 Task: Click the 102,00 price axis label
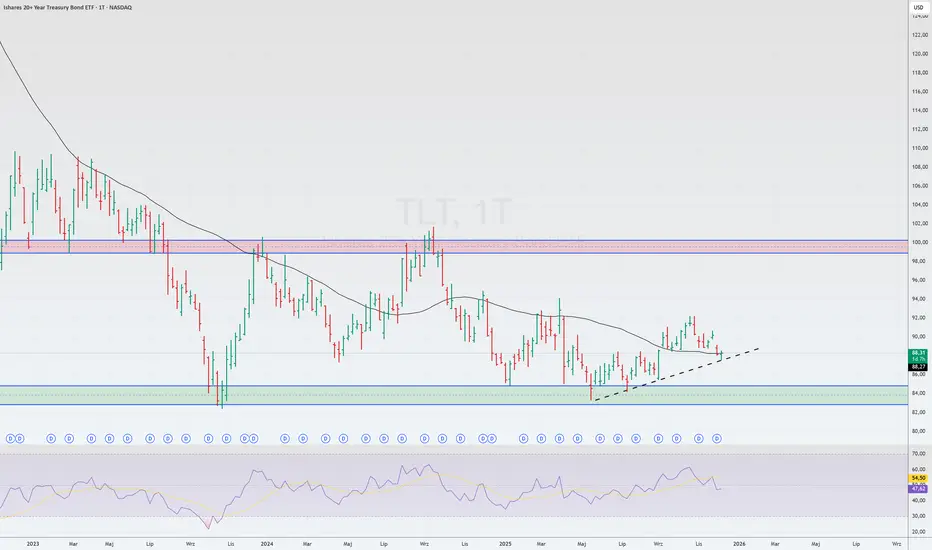click(x=920, y=224)
